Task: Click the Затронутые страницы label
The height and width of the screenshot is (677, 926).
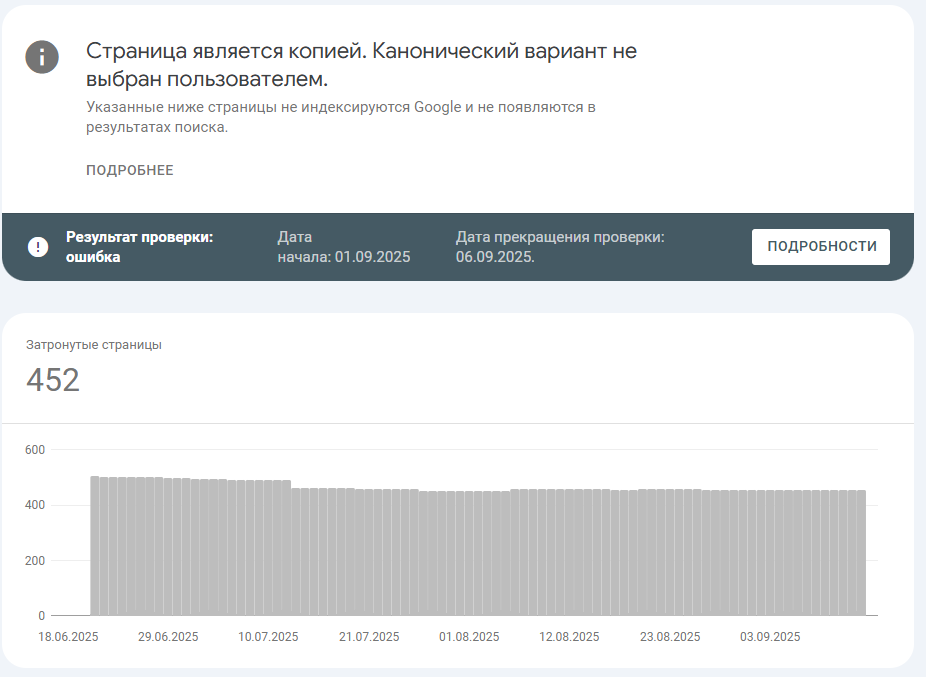Action: [x=94, y=344]
